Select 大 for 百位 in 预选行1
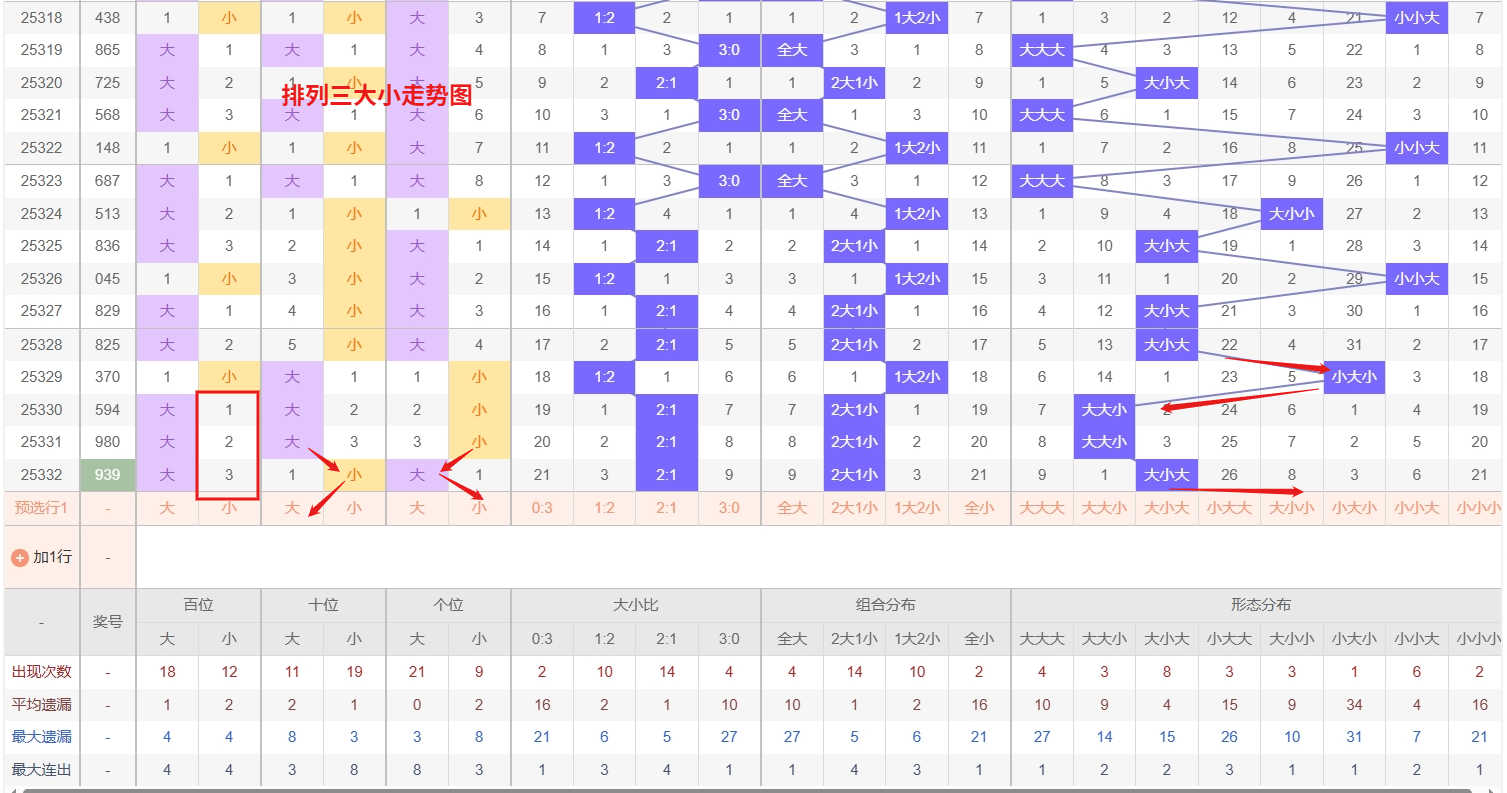The height and width of the screenshot is (793, 1507). point(167,508)
